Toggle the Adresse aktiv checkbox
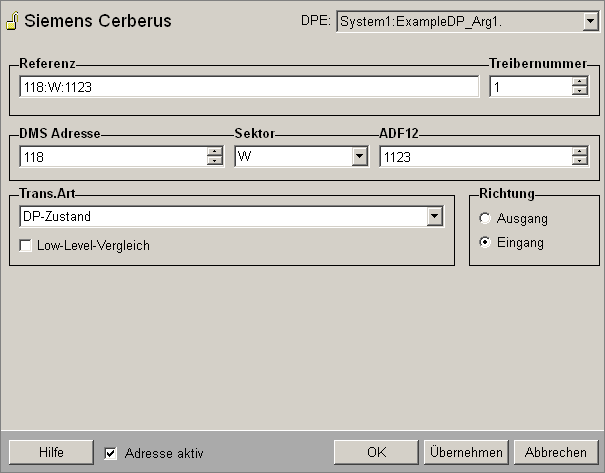605x473 pixels. coord(111,453)
